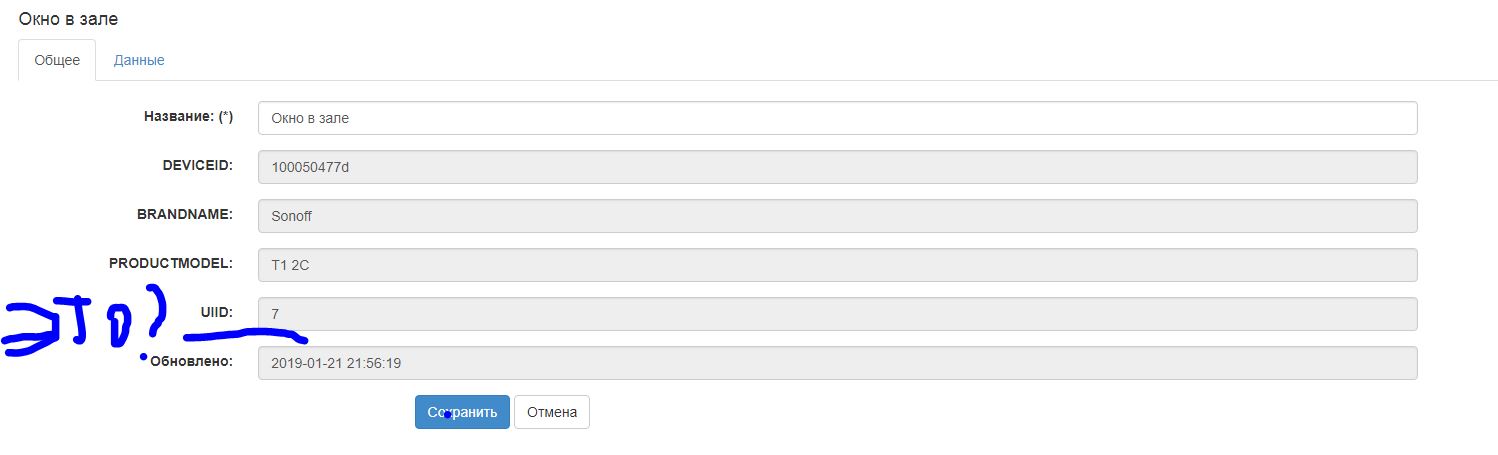Select the Общее tab
The width and height of the screenshot is (1498, 455).
pyautogui.click(x=57, y=60)
